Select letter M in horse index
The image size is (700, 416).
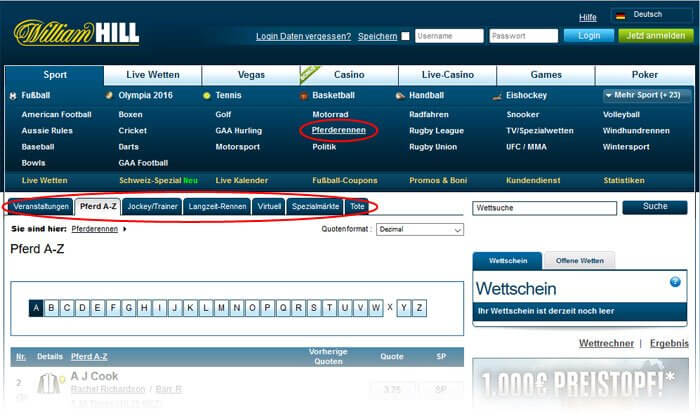(x=221, y=308)
